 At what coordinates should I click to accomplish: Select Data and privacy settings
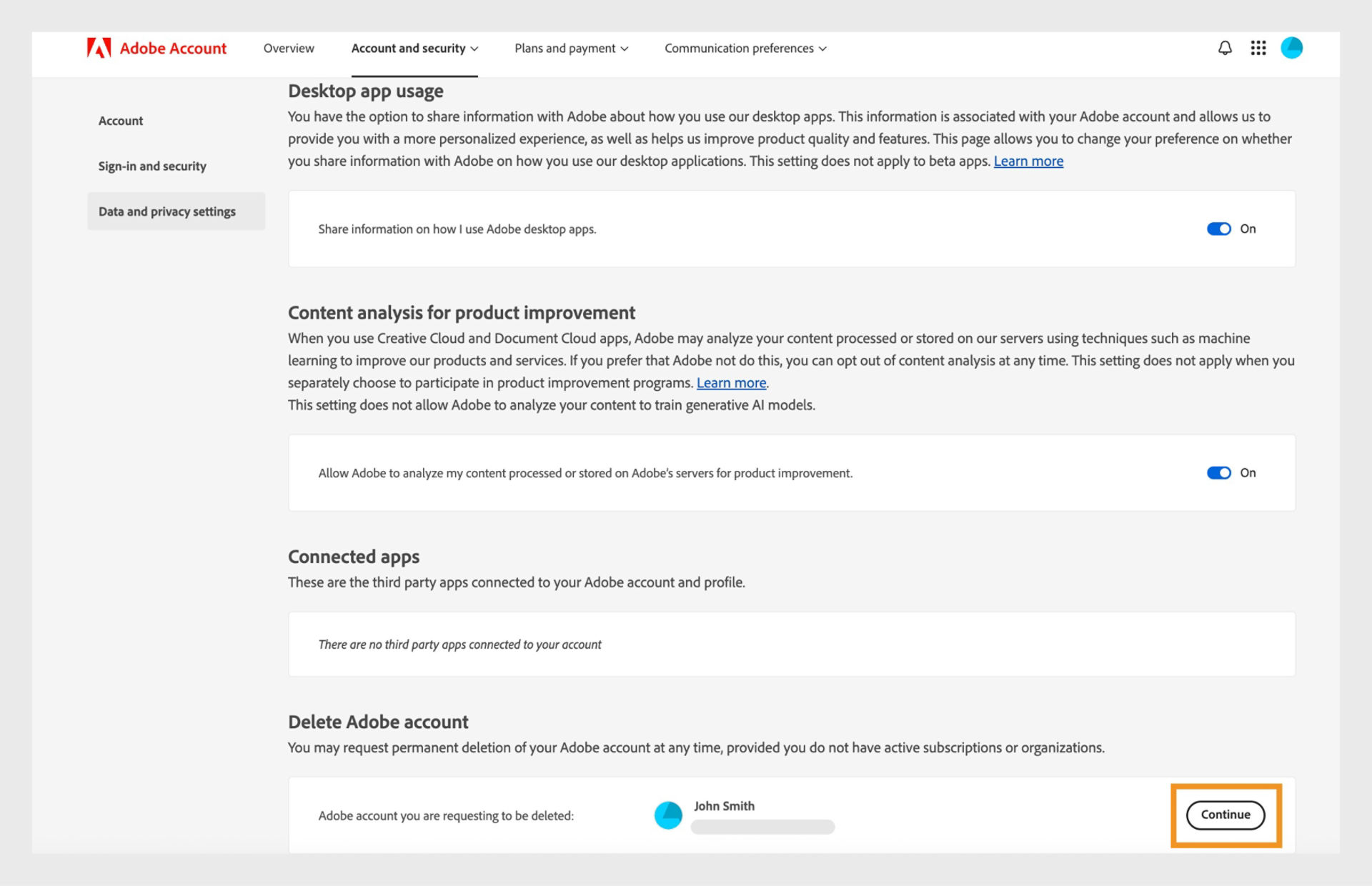coord(176,211)
